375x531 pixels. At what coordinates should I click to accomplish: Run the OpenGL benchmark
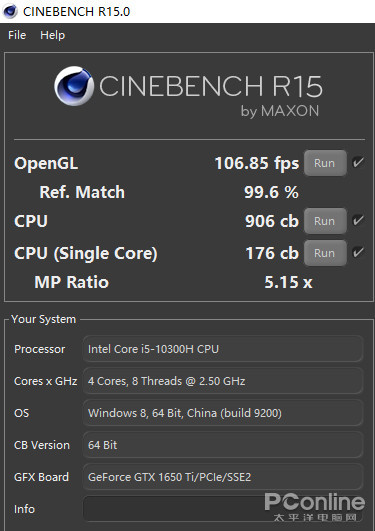pos(325,163)
